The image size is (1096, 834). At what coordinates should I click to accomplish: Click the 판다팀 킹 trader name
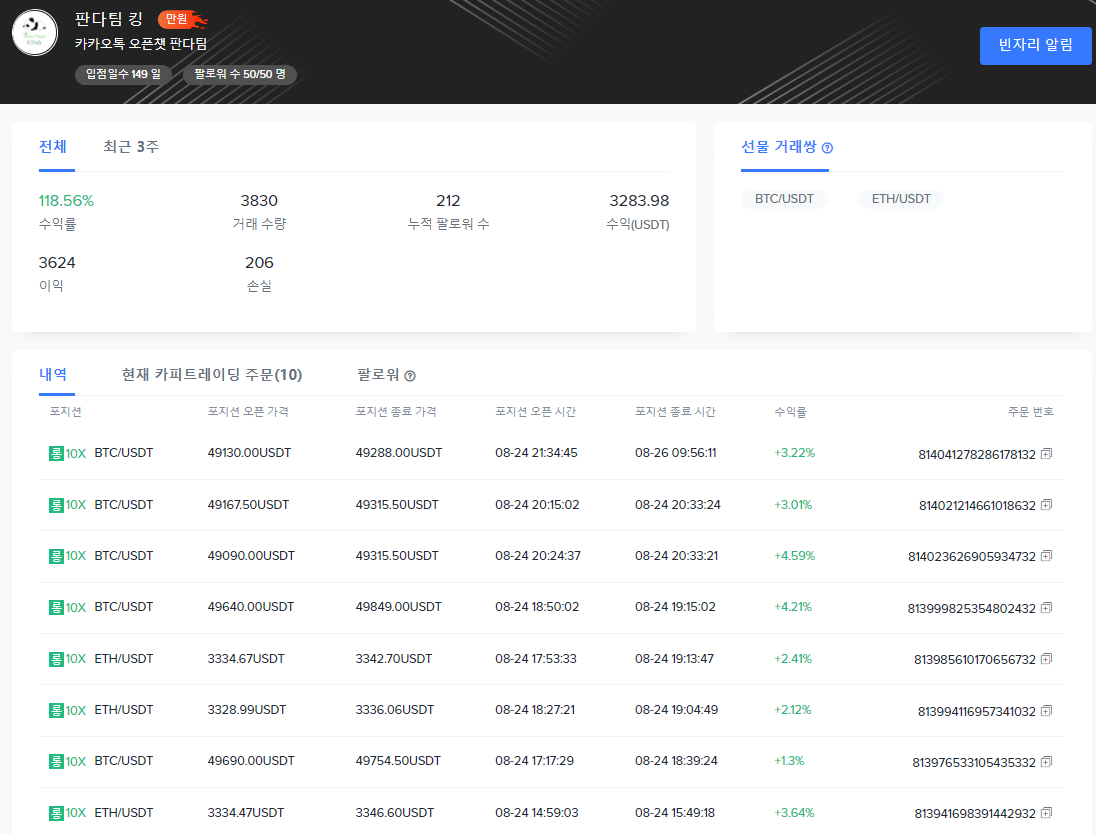click(x=109, y=19)
